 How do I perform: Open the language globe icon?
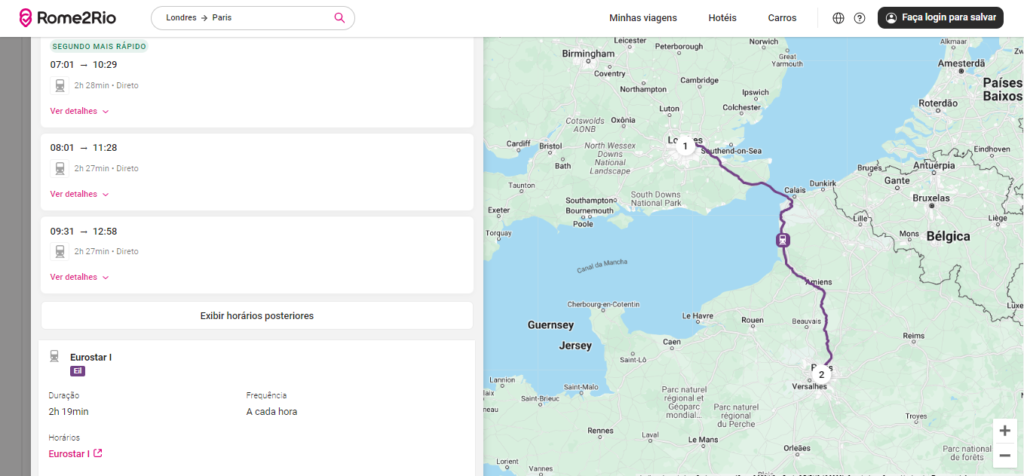(x=838, y=18)
